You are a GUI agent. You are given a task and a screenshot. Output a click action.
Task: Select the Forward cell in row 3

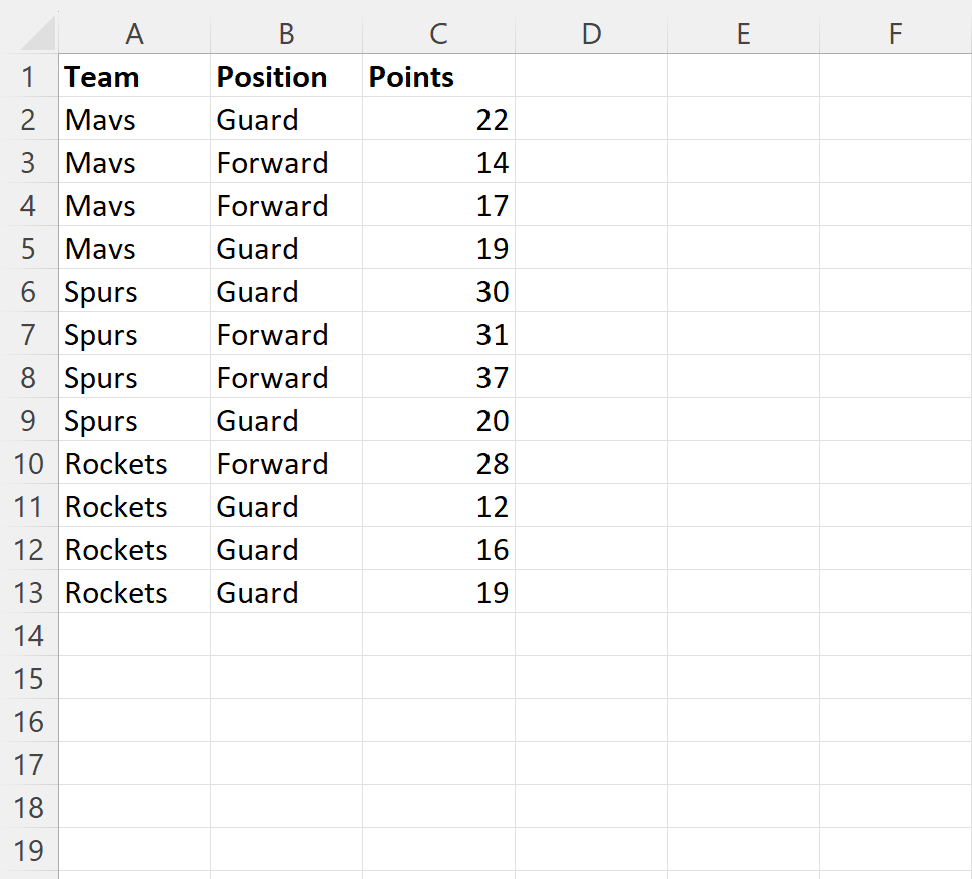286,162
